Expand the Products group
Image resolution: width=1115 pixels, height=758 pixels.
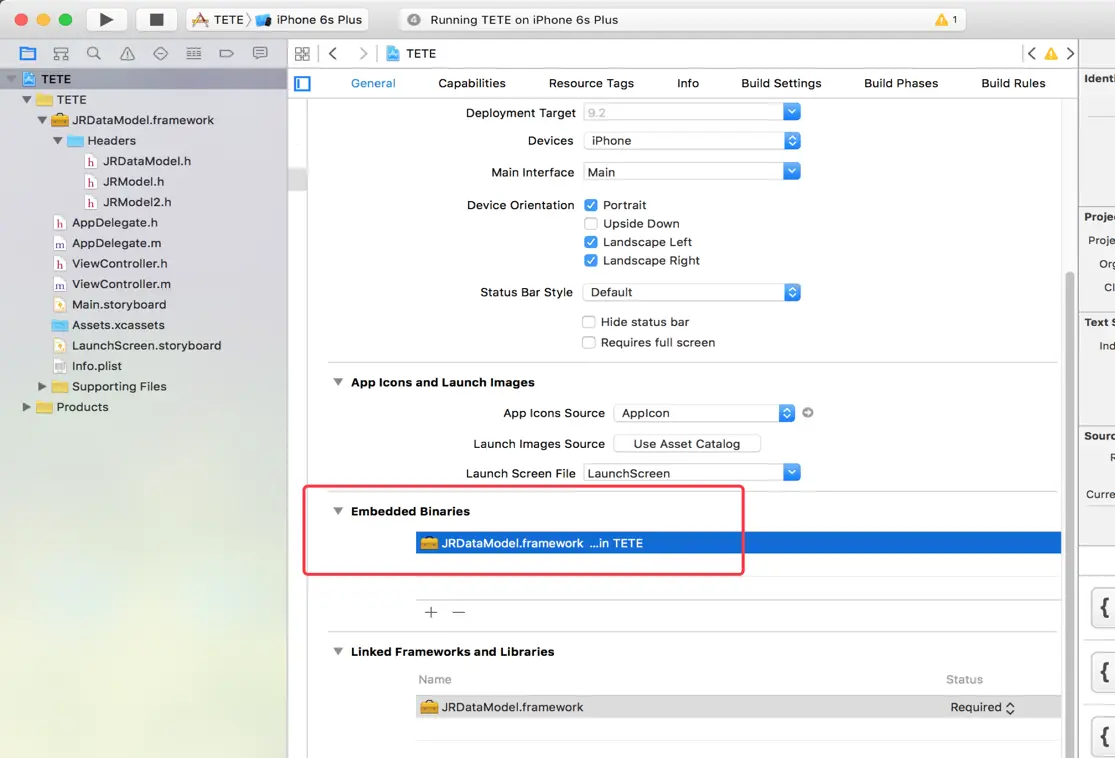point(26,407)
